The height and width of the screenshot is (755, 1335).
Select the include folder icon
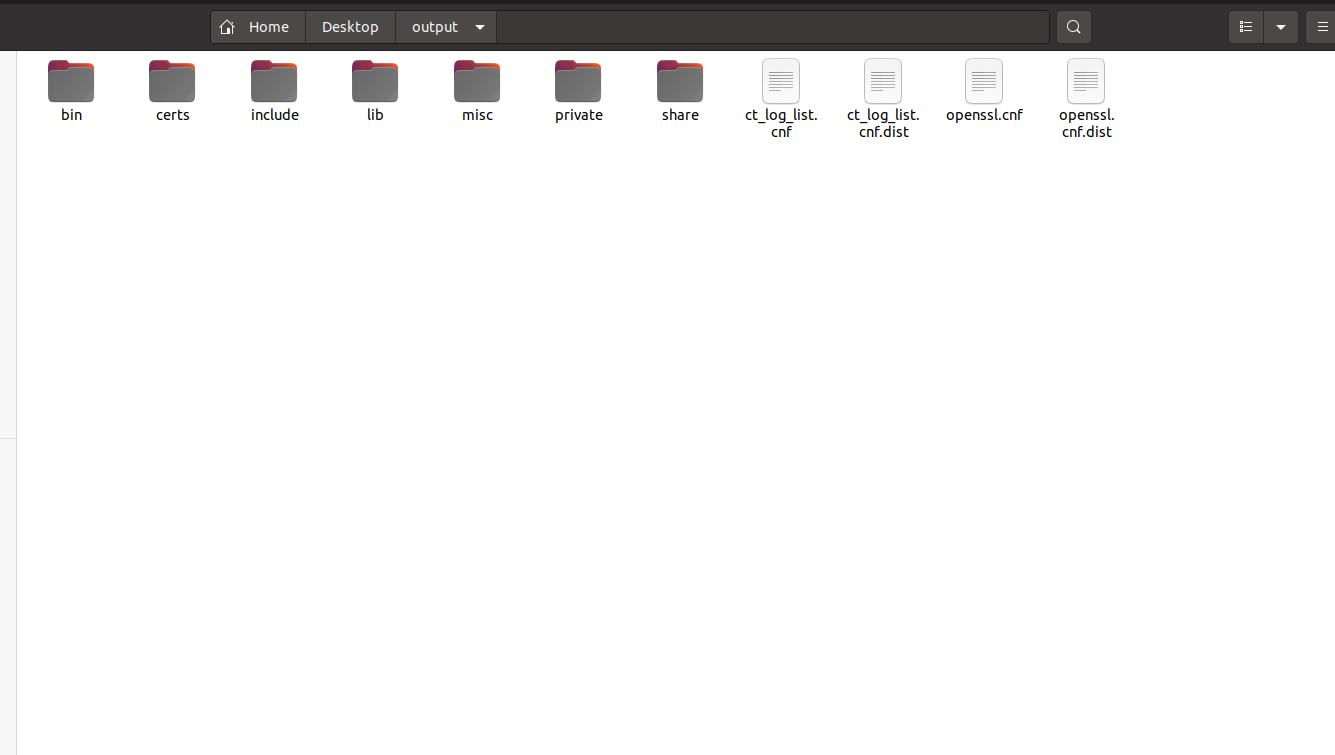(x=274, y=82)
